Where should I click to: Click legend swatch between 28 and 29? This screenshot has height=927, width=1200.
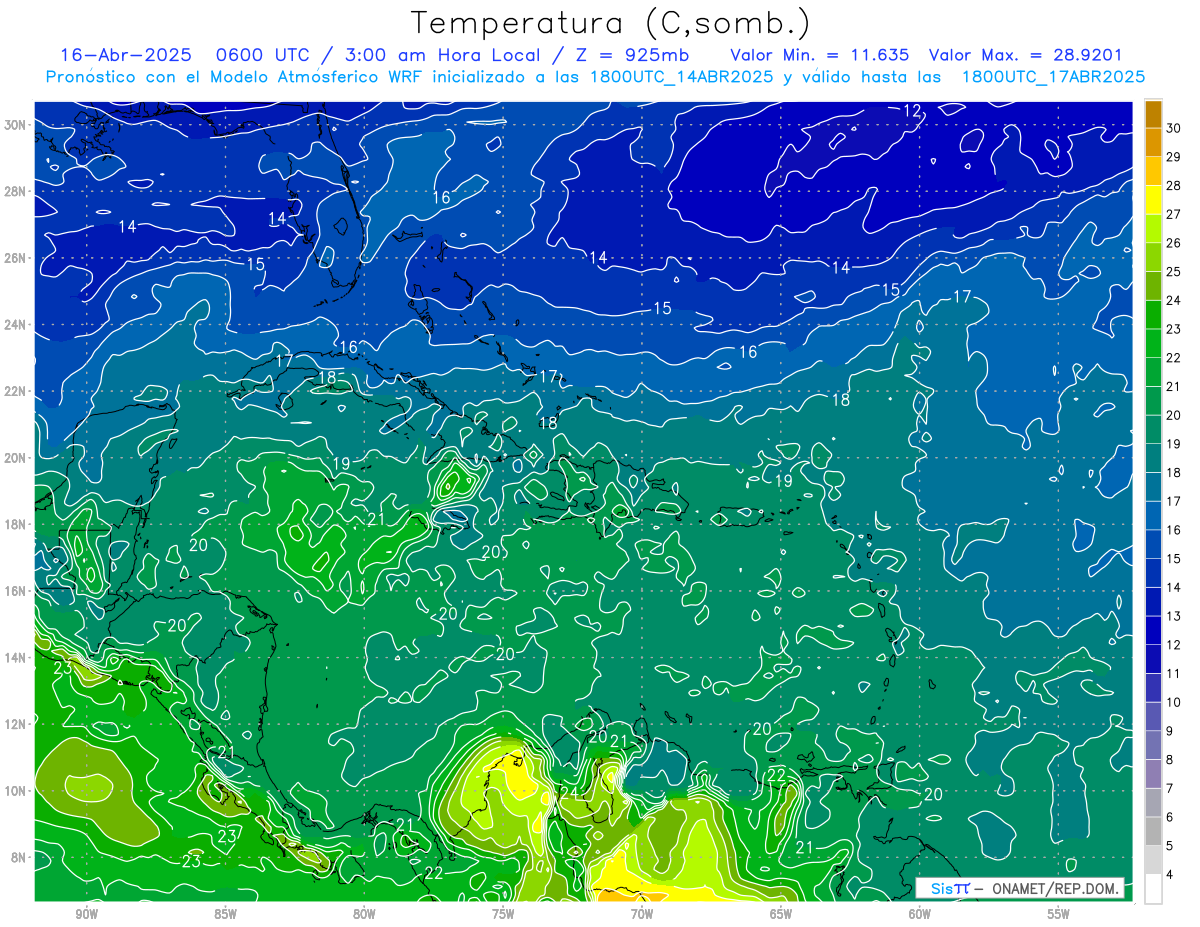[1153, 172]
